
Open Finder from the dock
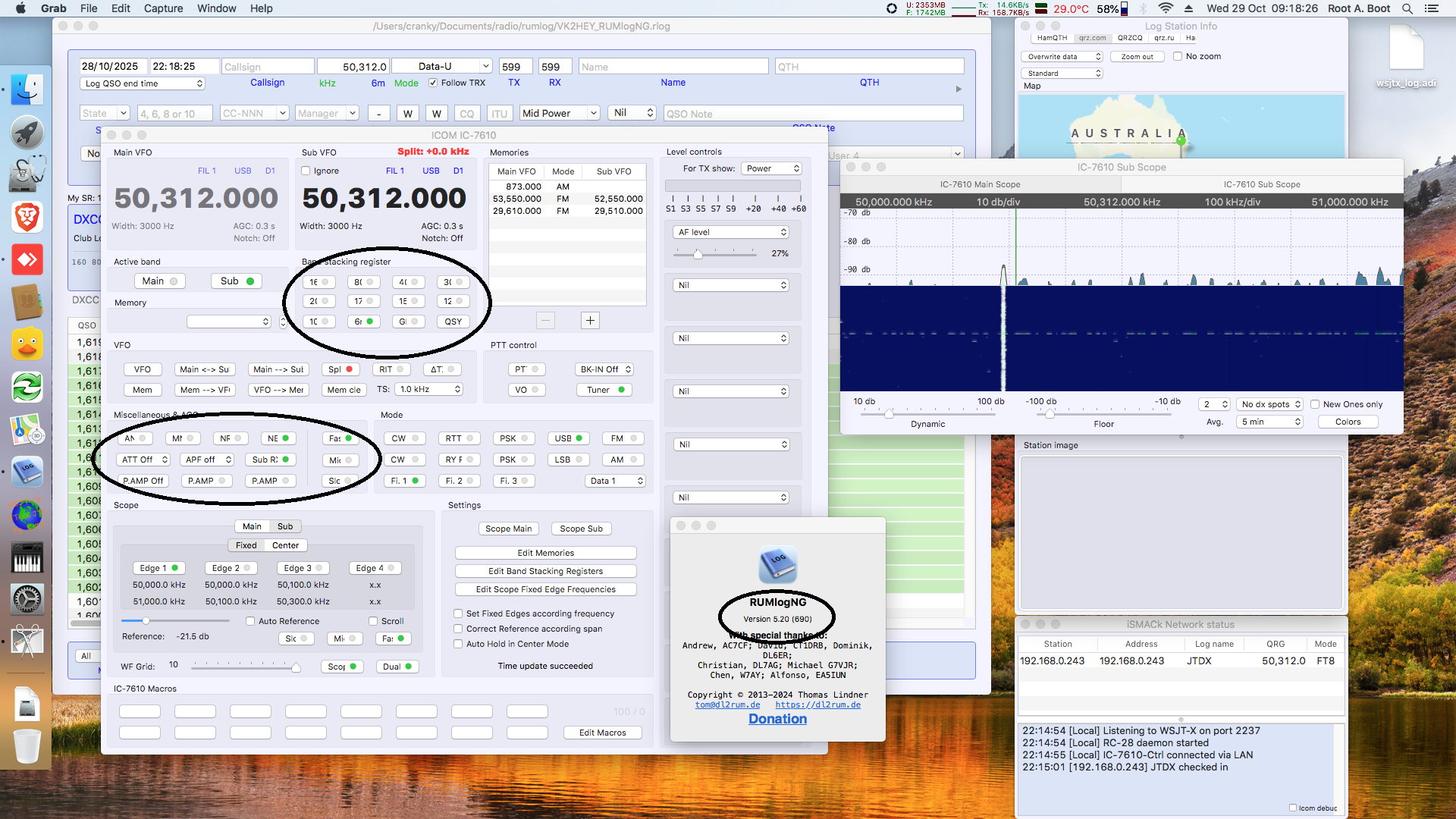click(27, 90)
